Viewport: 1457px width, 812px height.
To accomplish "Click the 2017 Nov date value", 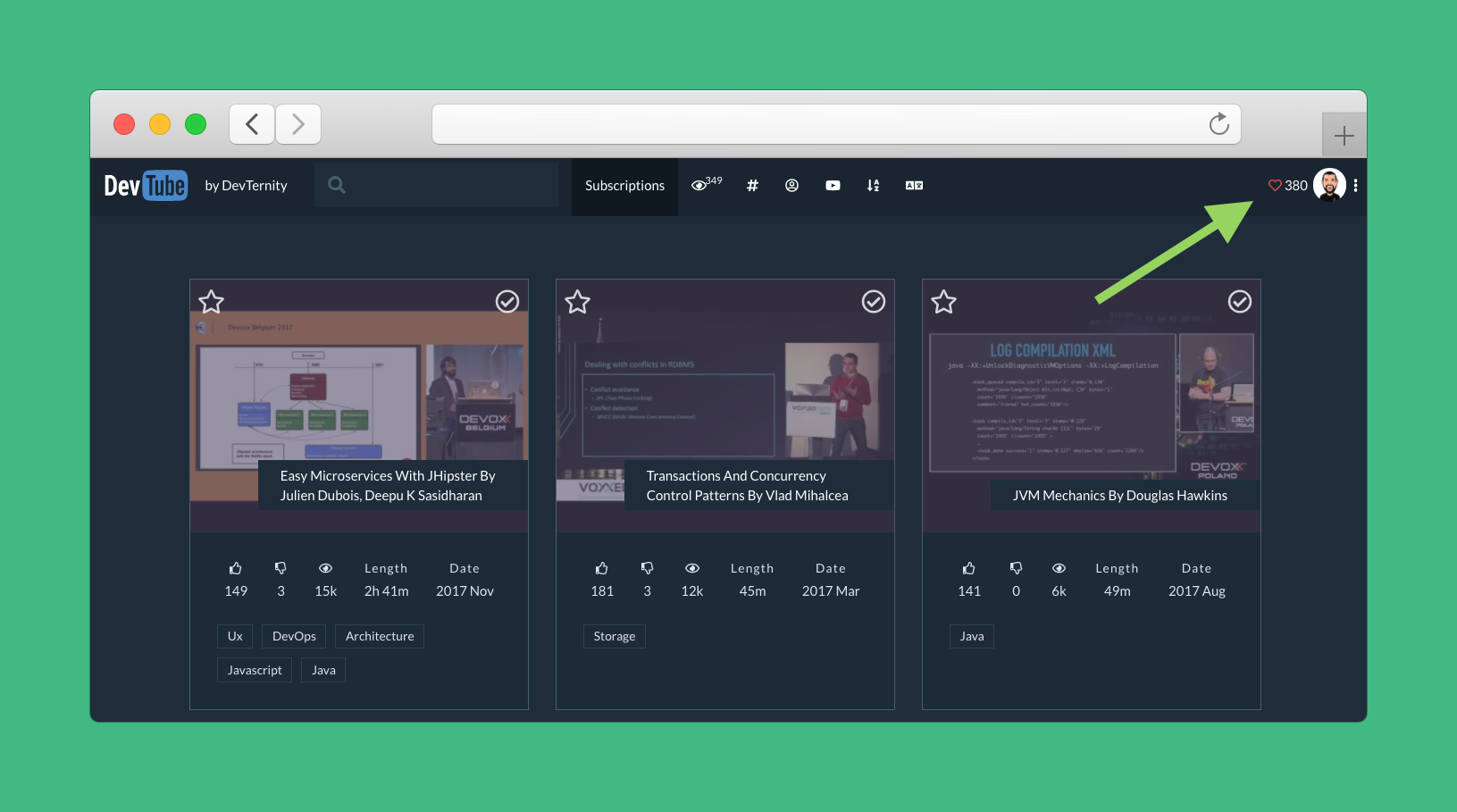I will (x=465, y=591).
